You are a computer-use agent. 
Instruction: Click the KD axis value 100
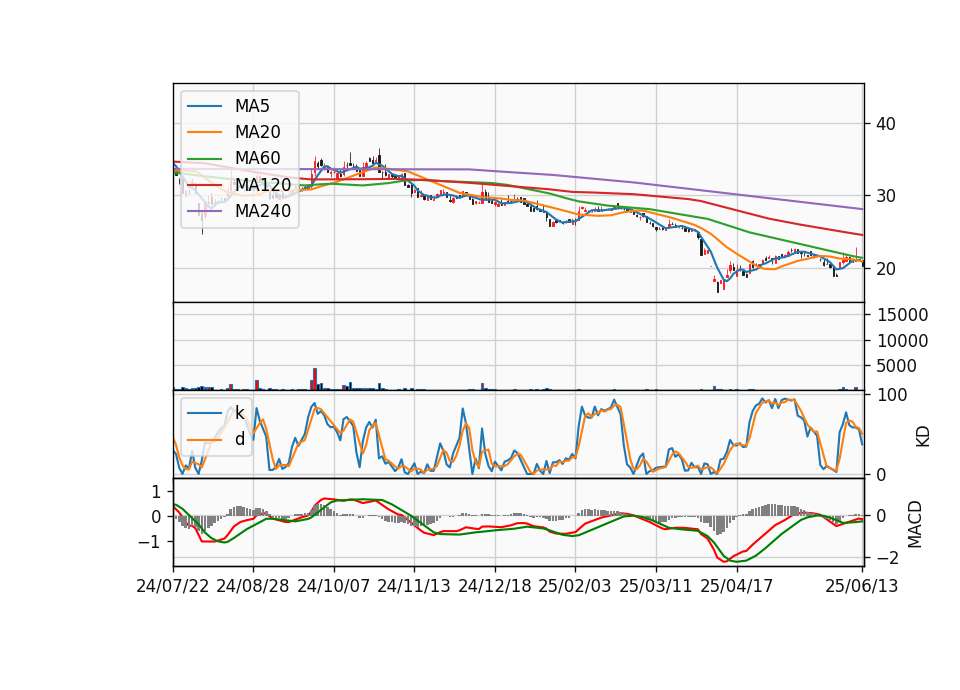[x=892, y=395]
